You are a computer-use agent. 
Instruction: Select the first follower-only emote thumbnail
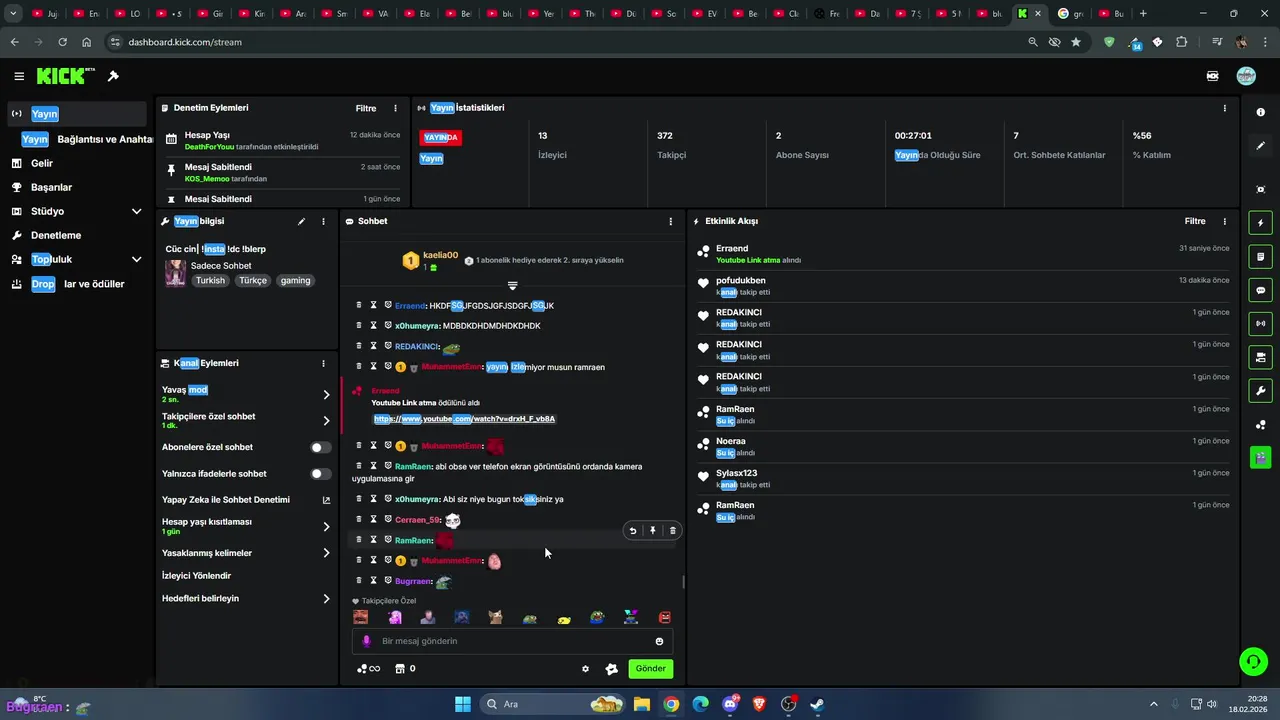pyautogui.click(x=361, y=618)
